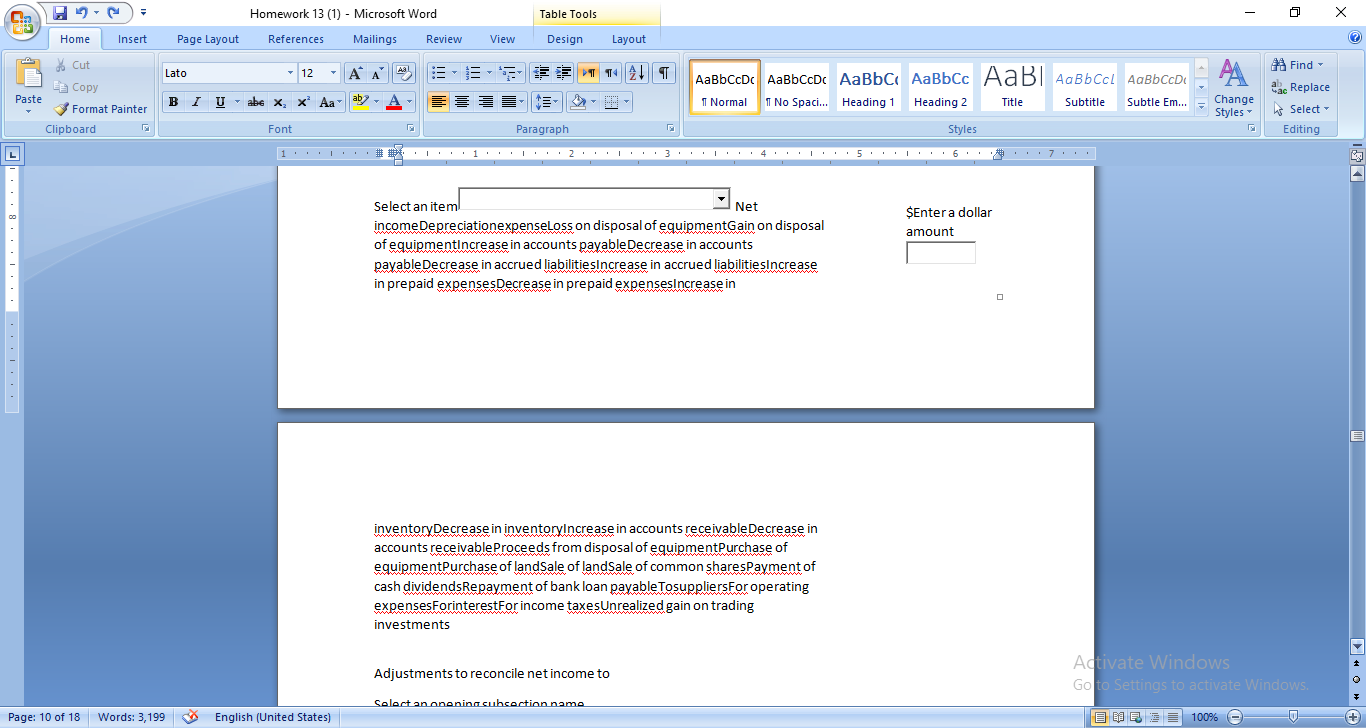1366x728 pixels.
Task: Click the Subscript icon
Action: [x=278, y=102]
